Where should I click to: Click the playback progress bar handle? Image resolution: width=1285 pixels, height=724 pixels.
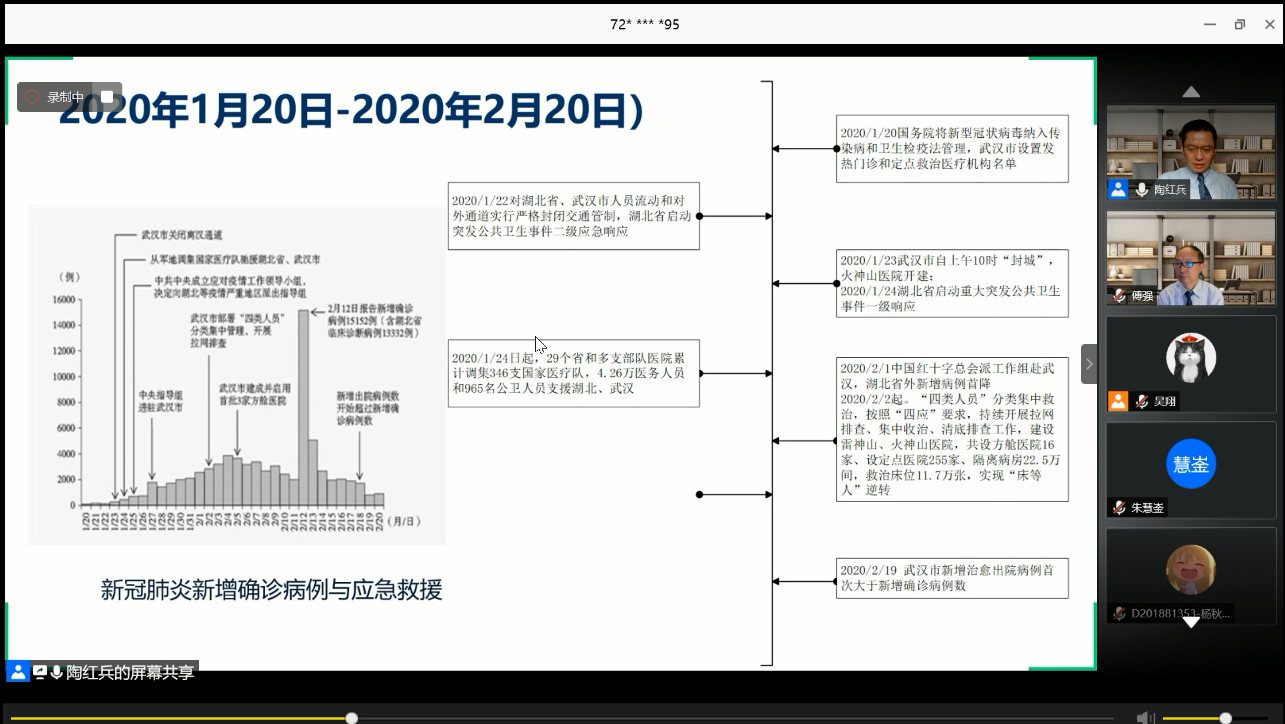click(x=352, y=717)
